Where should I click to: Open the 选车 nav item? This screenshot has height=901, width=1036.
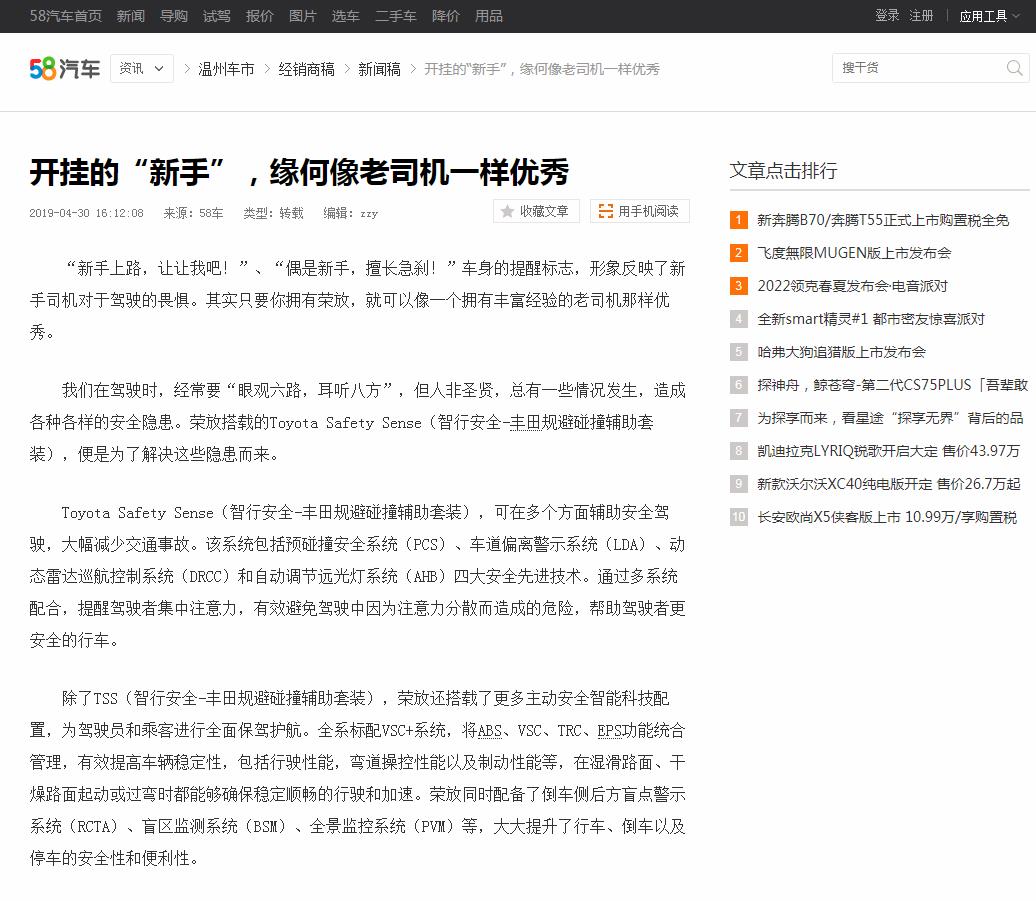click(x=346, y=16)
